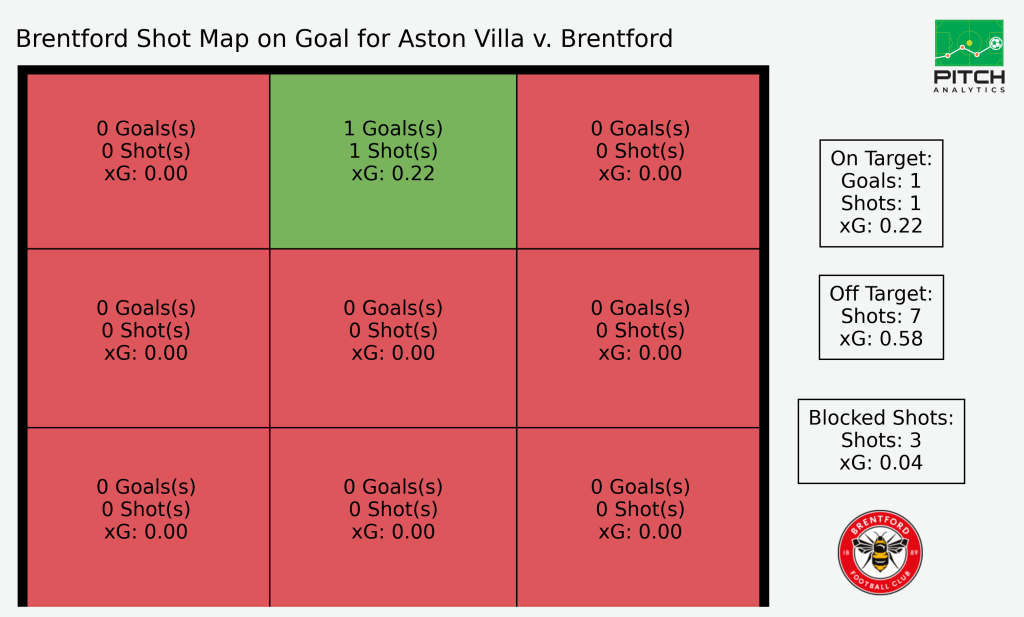Click the bottom-center goal zone cell

[x=393, y=517]
